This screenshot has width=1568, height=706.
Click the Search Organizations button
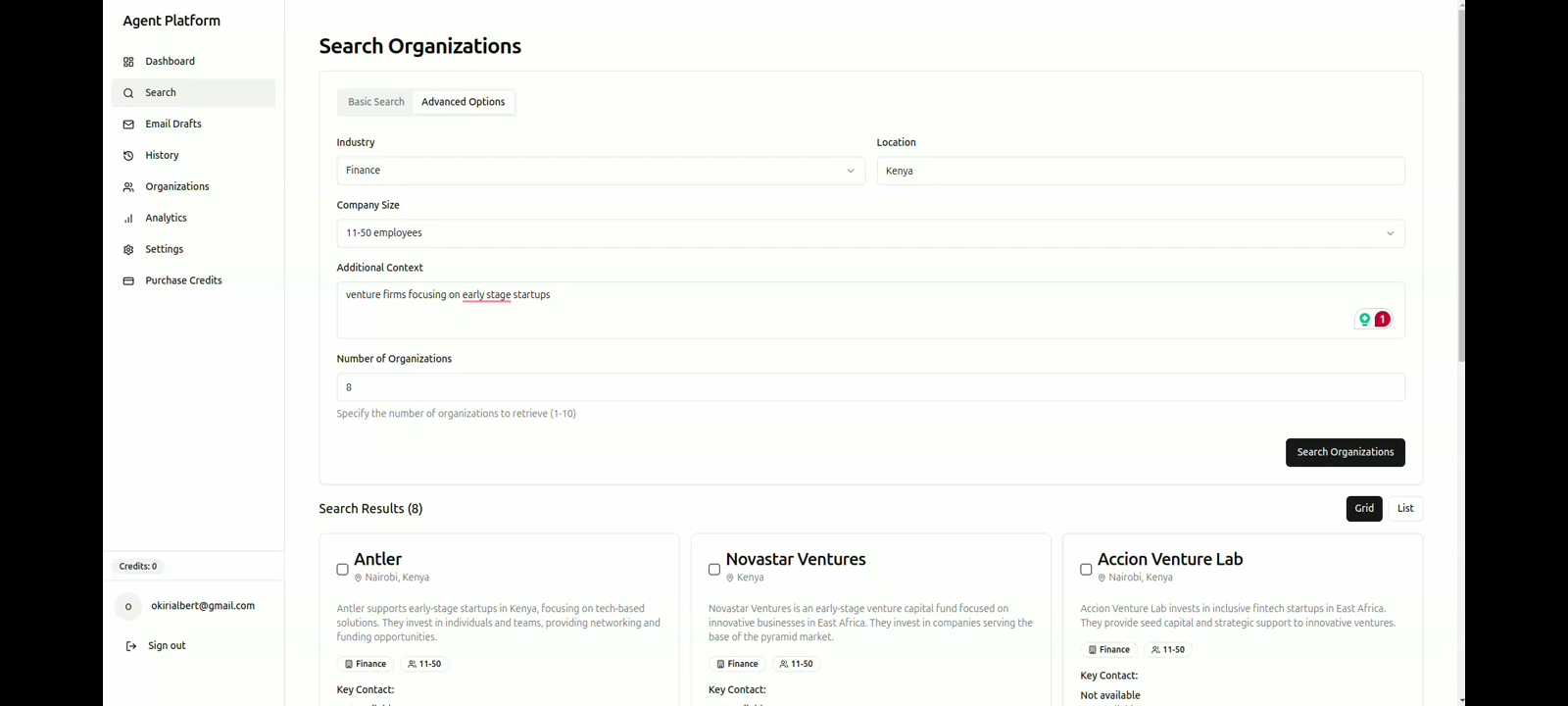(x=1346, y=453)
